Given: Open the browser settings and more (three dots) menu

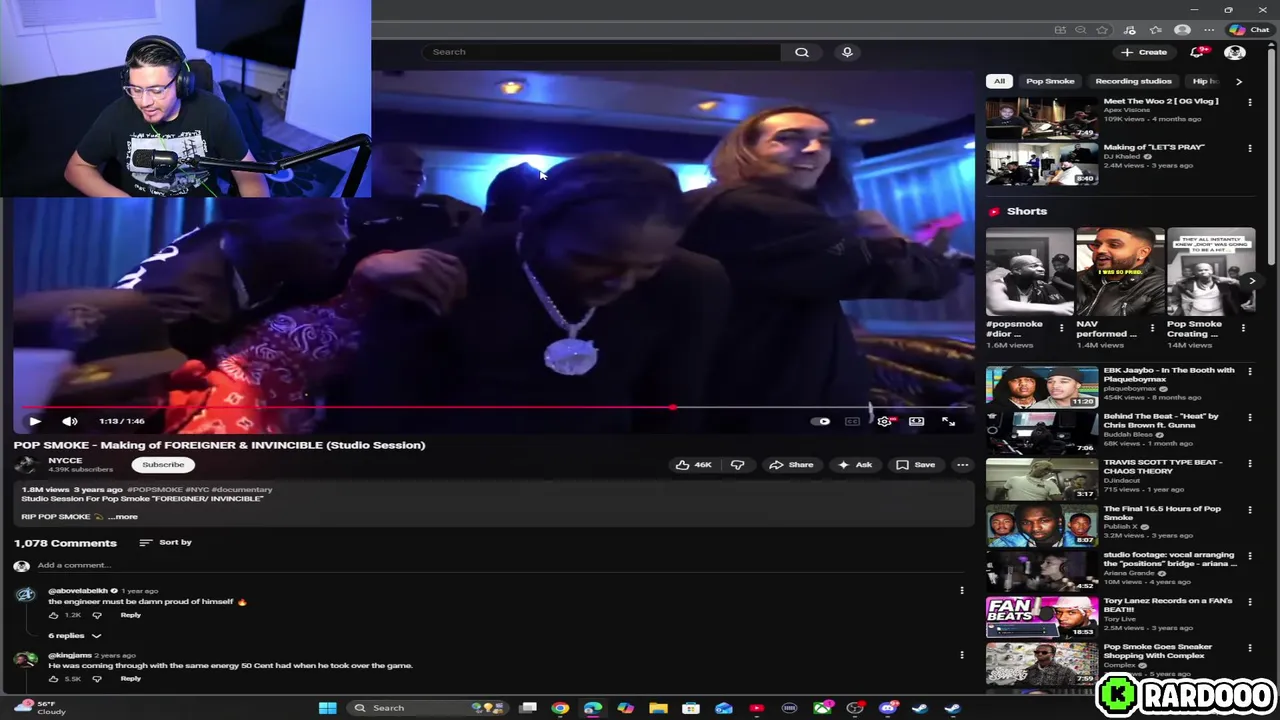Looking at the screenshot, I should [1208, 30].
